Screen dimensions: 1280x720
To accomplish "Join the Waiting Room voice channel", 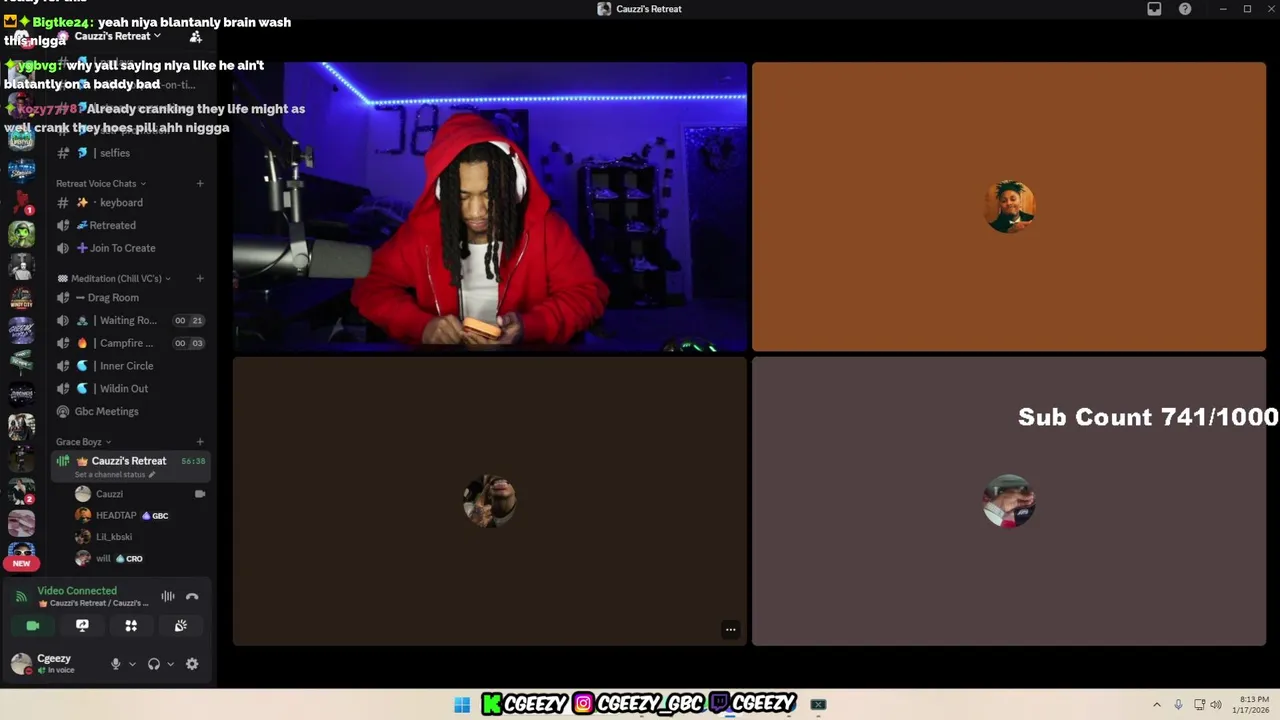I will pos(132,321).
